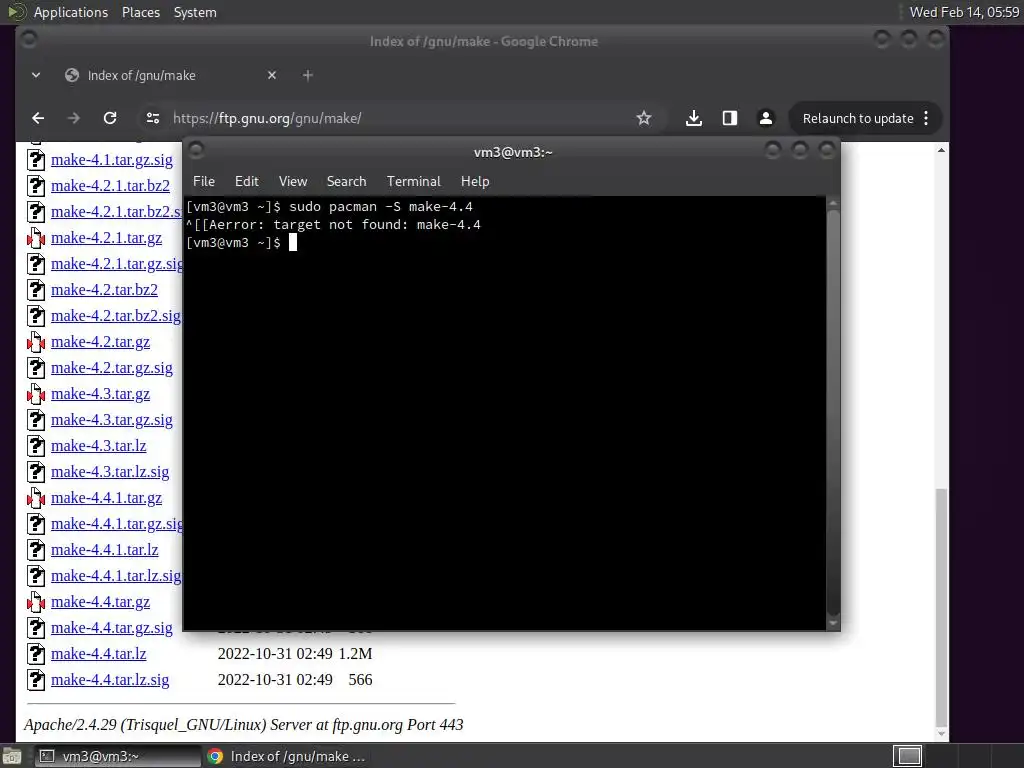The image size is (1024, 768).
Task: Download make-4.3.tar.gz
Action: click(101, 394)
